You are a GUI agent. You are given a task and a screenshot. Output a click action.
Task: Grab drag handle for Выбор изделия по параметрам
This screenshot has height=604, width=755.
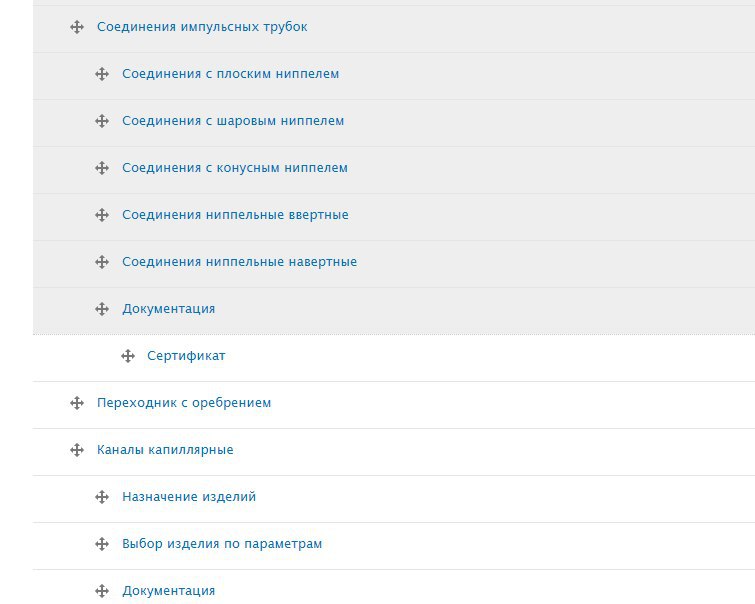(x=102, y=544)
